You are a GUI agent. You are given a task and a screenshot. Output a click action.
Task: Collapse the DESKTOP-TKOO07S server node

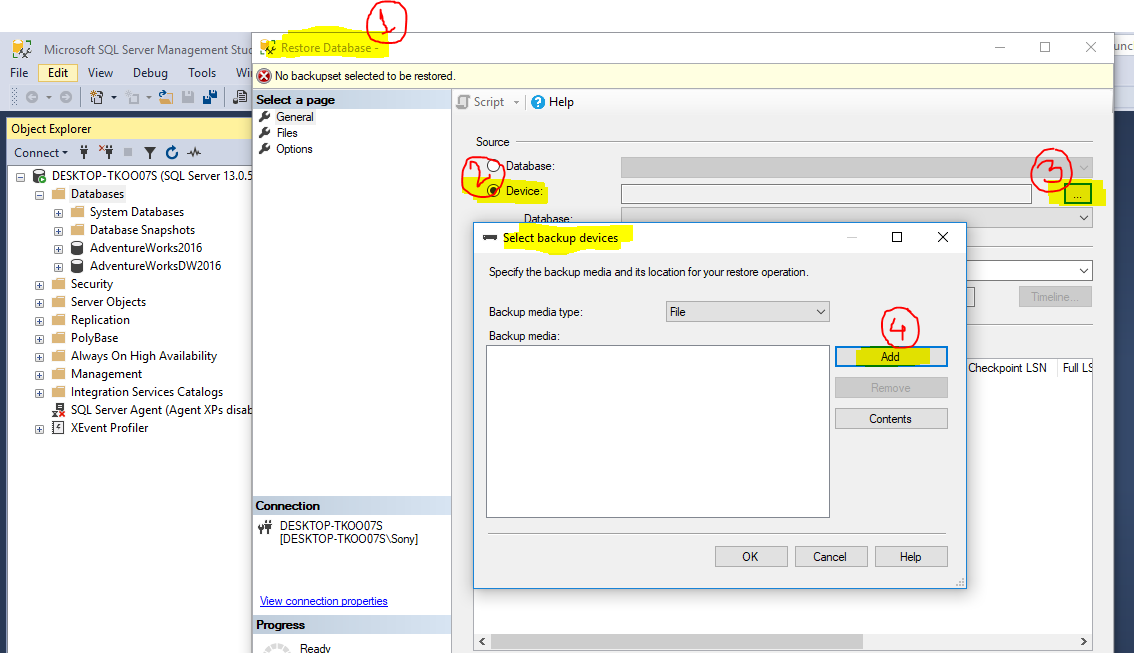[x=20, y=176]
